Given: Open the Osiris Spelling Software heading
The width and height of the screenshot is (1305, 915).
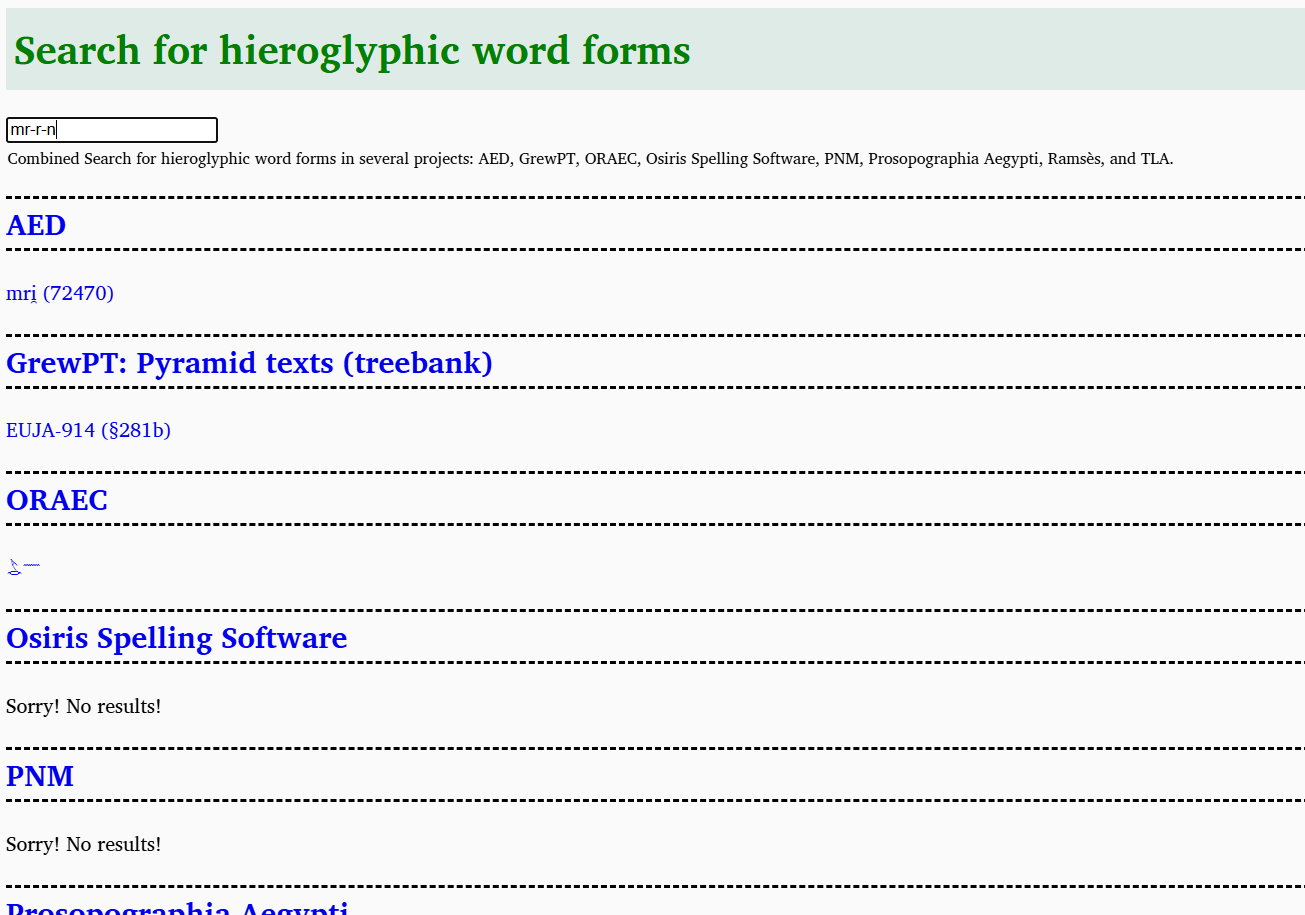Looking at the screenshot, I should (176, 638).
